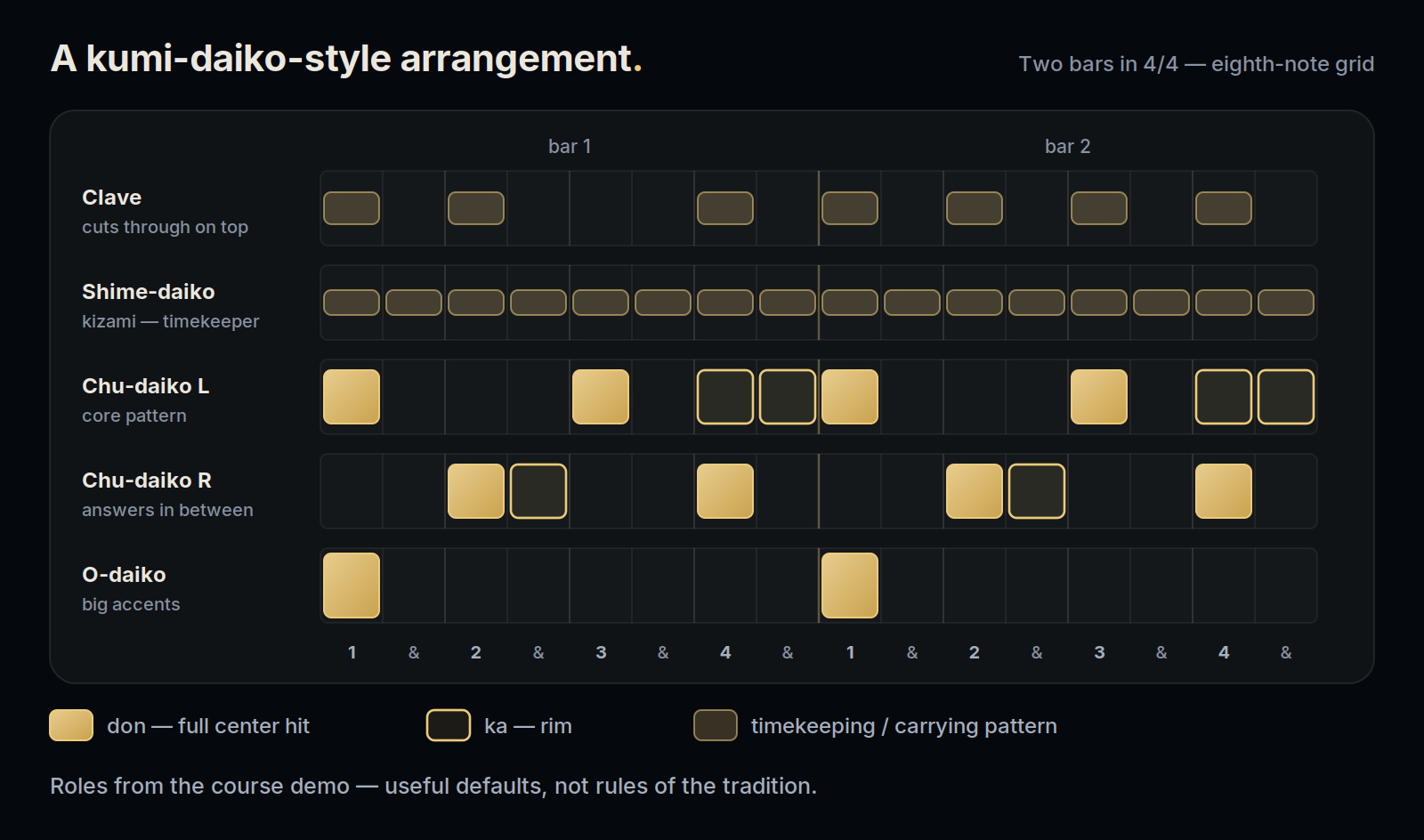Click the Clave hit on bar 1 beat 2
Screen dimensions: 1424x840
(476, 208)
